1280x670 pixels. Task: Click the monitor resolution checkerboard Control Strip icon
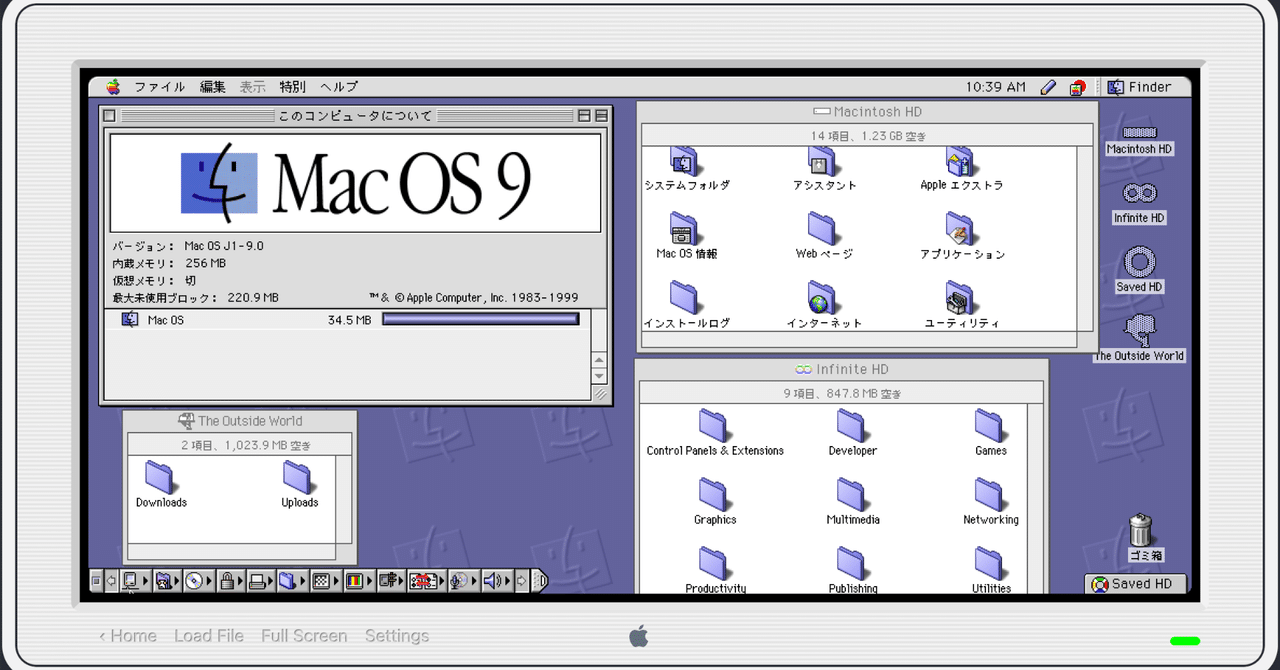tap(321, 580)
